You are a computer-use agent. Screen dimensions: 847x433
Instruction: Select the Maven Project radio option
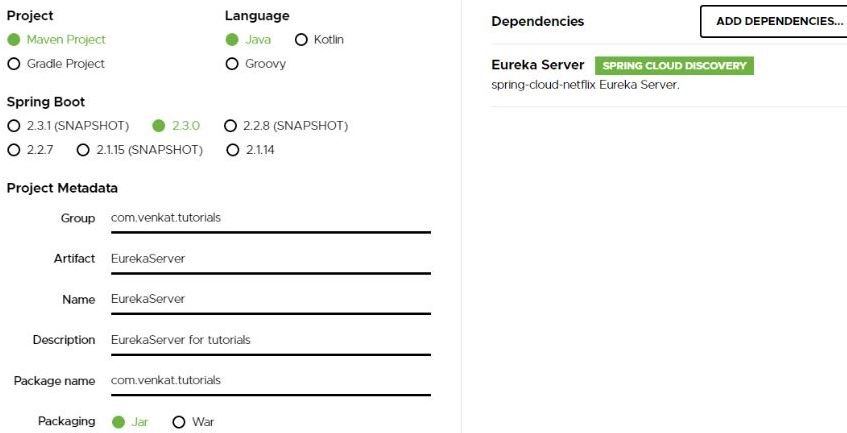[x=13, y=40]
